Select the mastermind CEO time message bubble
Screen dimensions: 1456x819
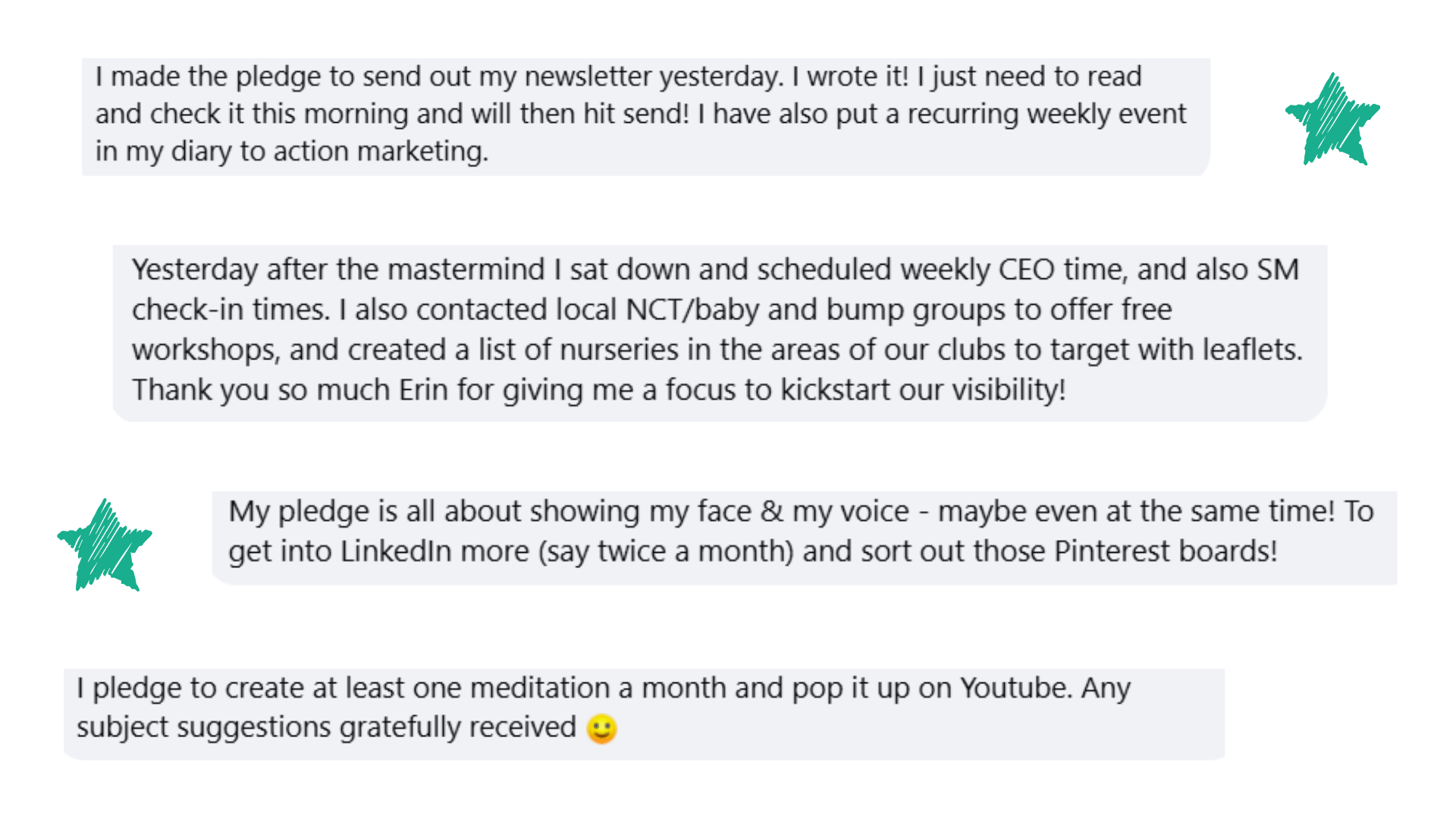(720, 333)
